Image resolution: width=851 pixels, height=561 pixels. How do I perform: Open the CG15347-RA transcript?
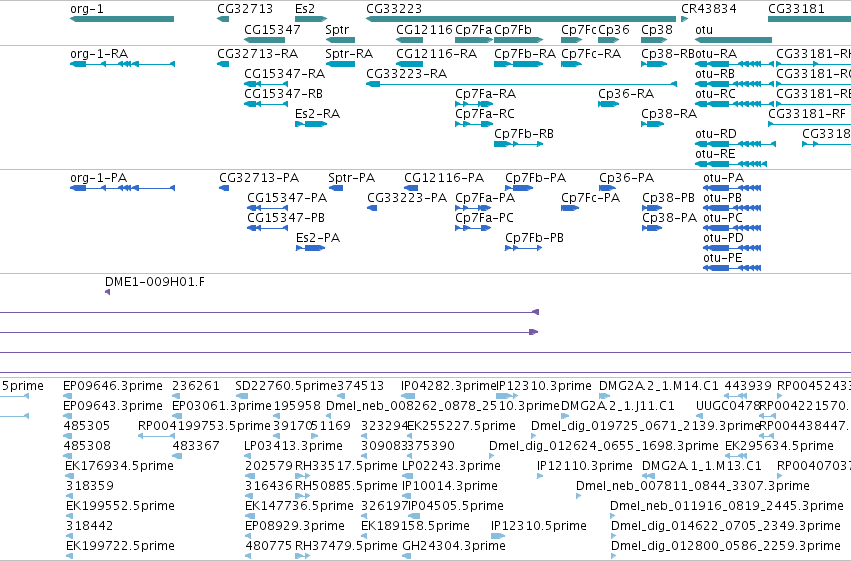click(x=266, y=84)
